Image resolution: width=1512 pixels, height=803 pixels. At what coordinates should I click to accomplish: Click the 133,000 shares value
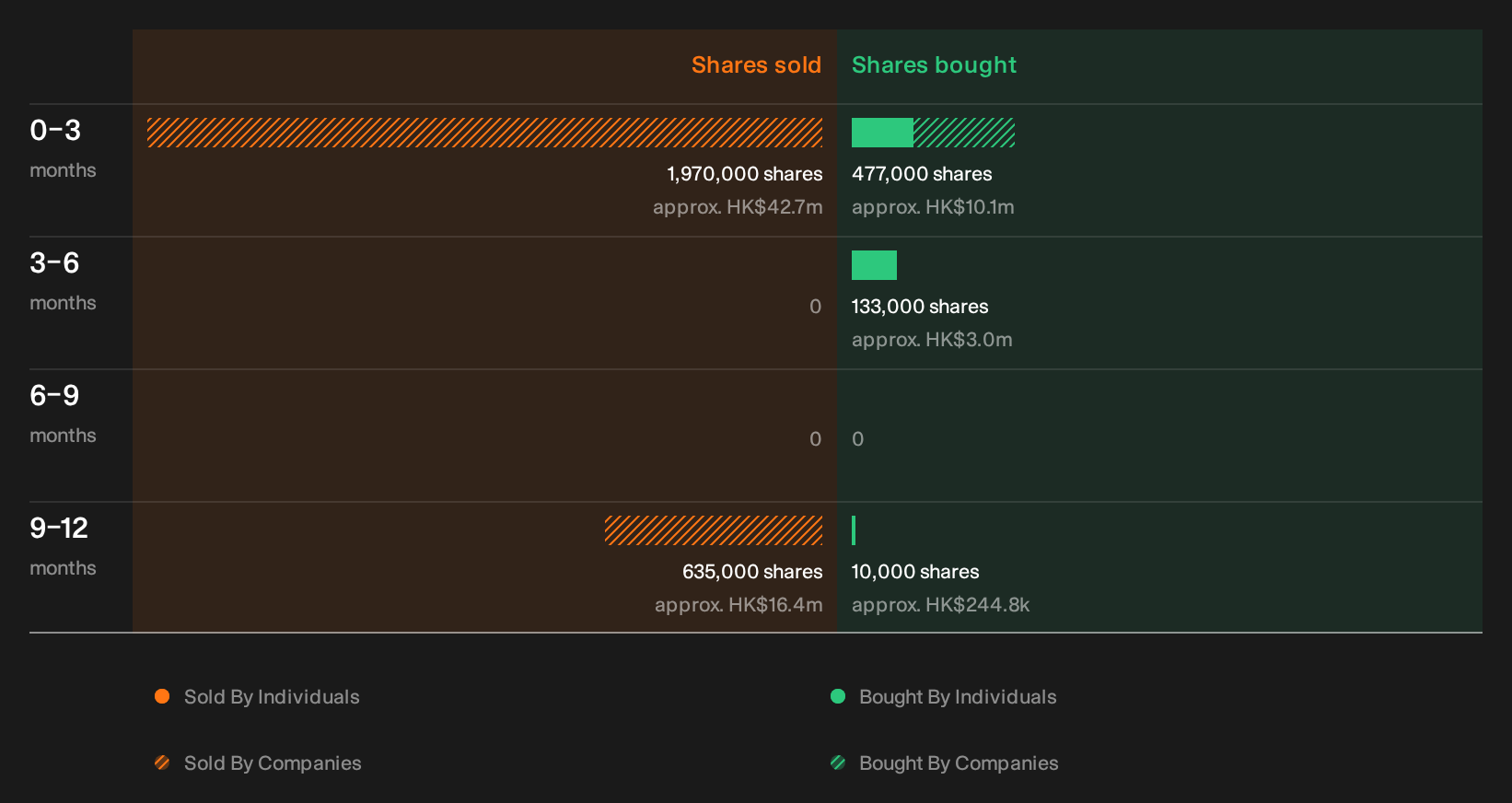[x=920, y=307]
